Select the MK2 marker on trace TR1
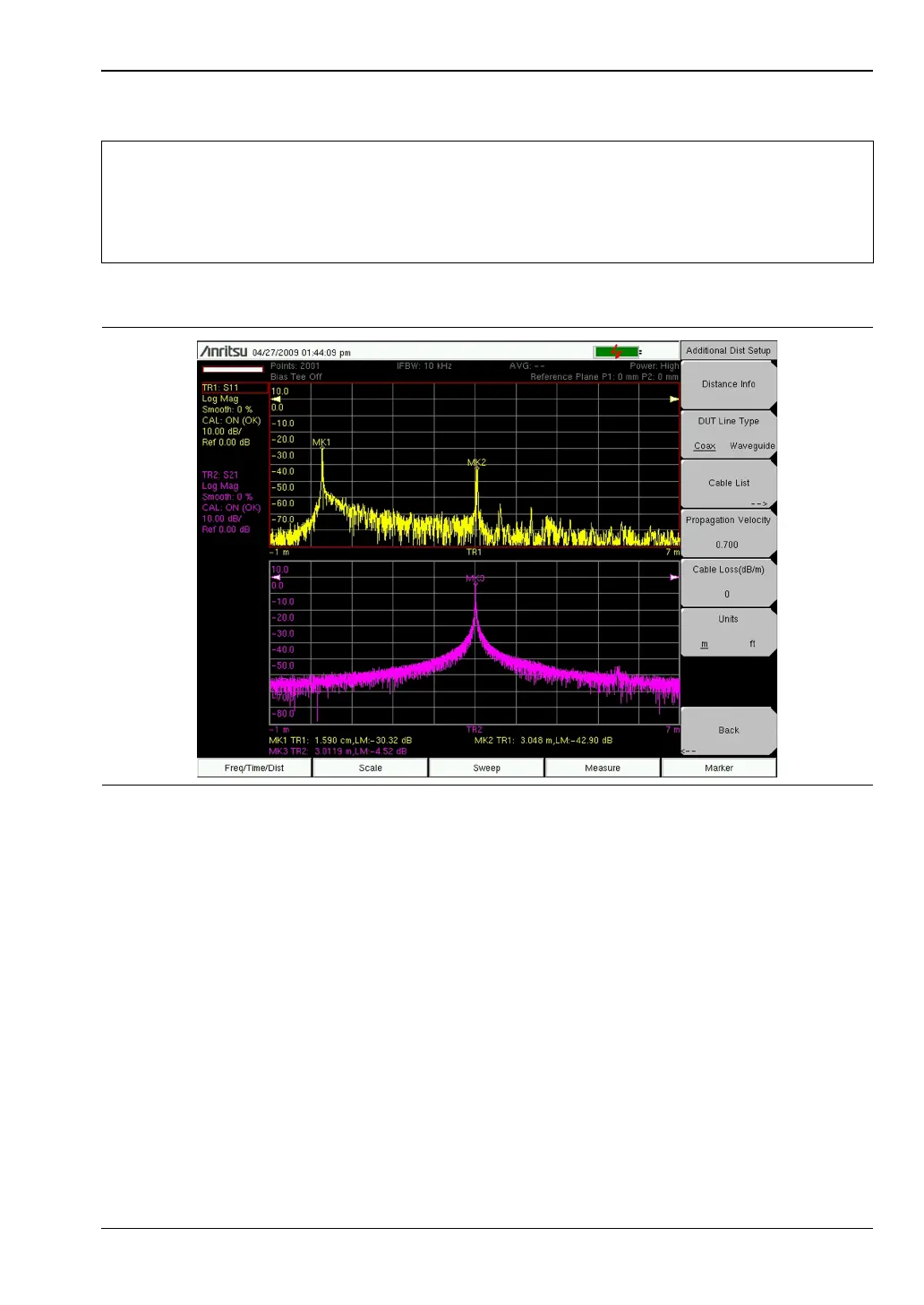This screenshot has width=924, height=1305. pos(476,463)
